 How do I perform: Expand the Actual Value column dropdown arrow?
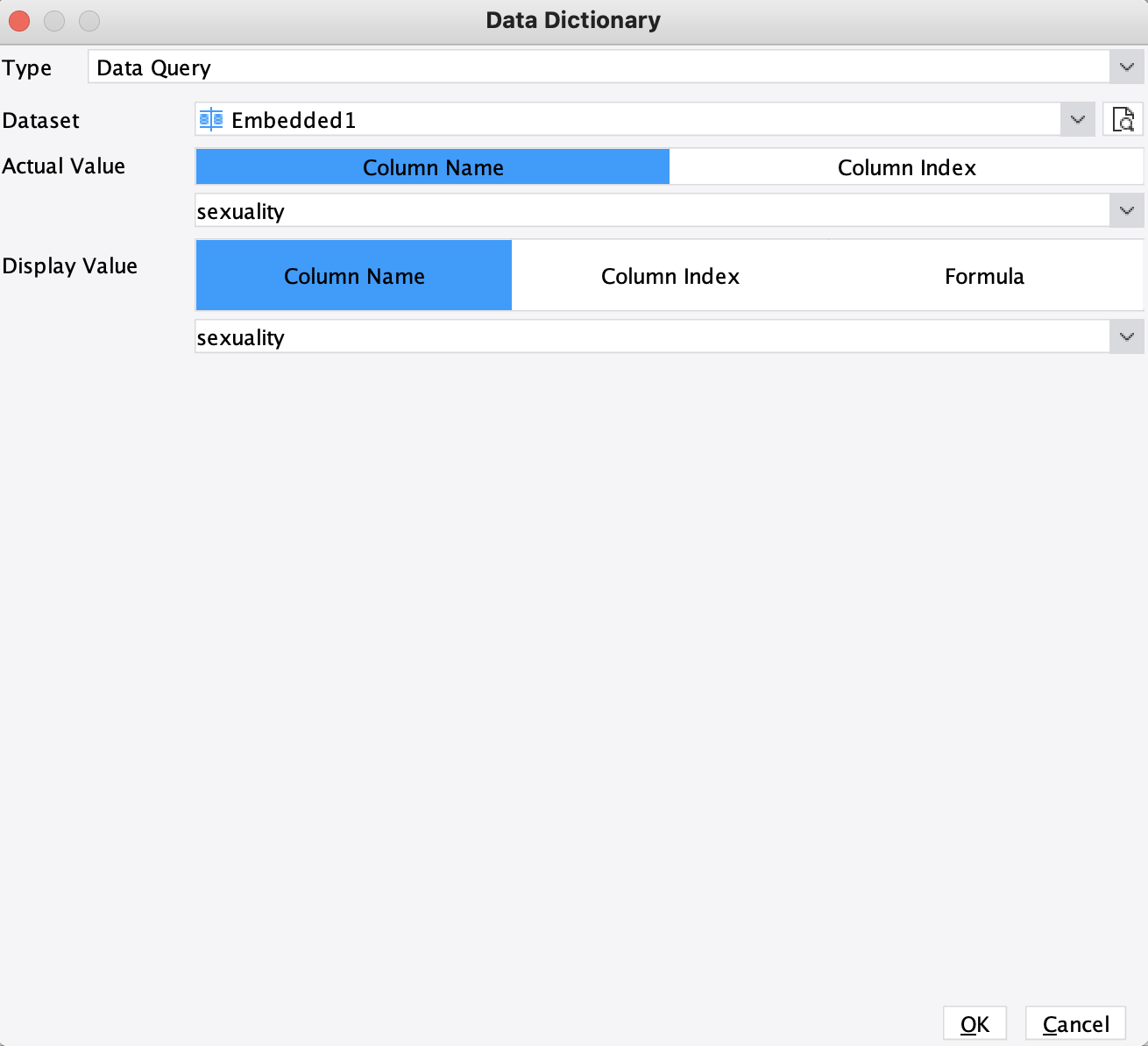point(1127,211)
